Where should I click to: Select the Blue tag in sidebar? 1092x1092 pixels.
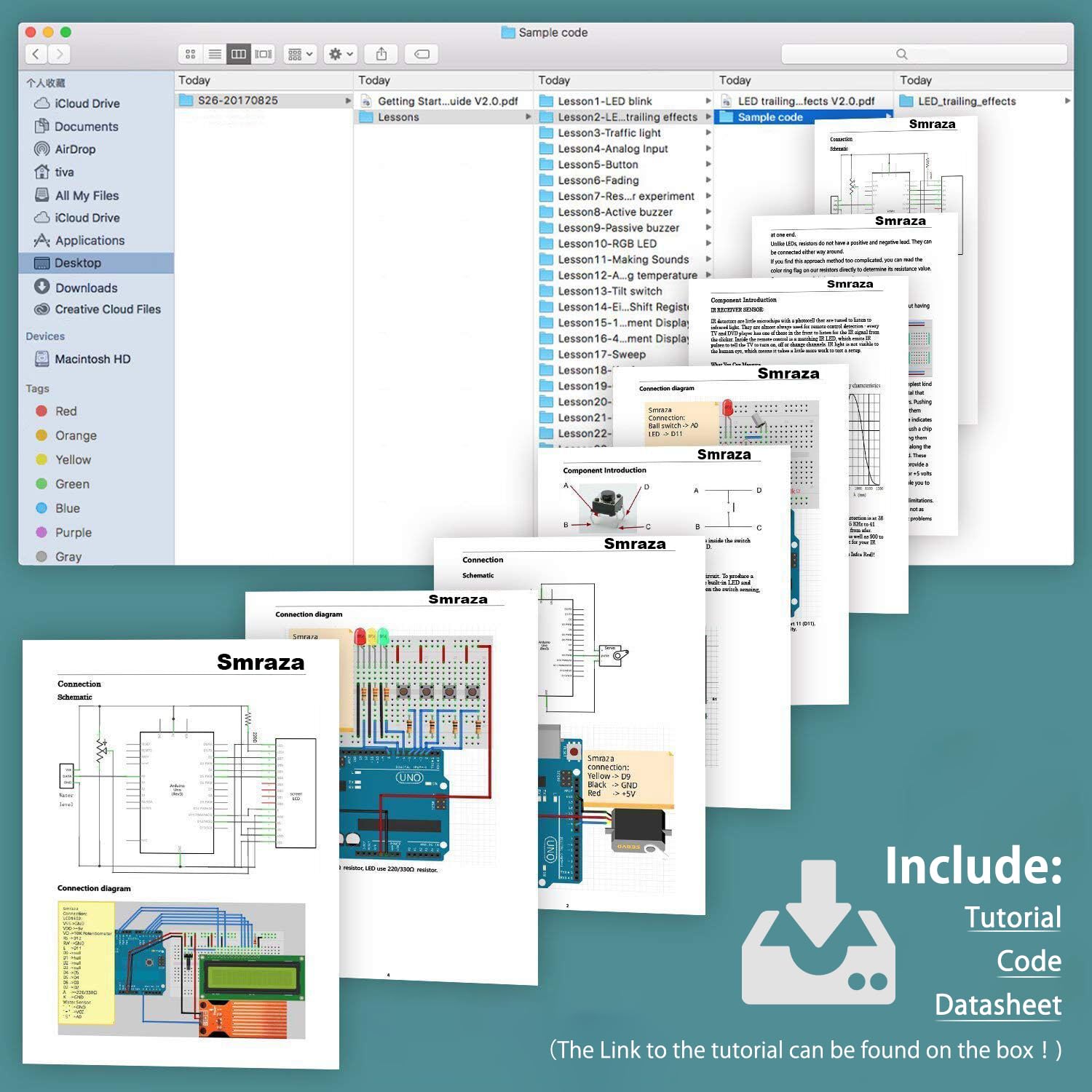pos(67,508)
